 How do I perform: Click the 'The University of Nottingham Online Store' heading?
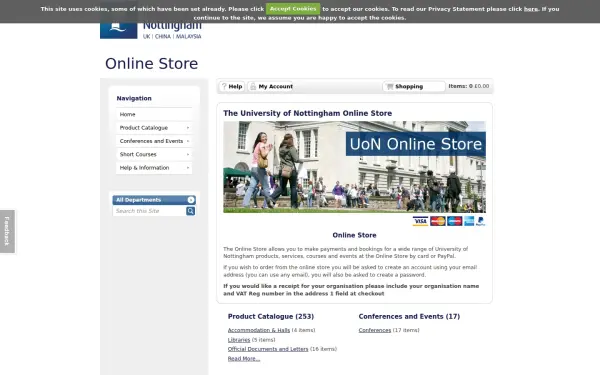click(308, 113)
